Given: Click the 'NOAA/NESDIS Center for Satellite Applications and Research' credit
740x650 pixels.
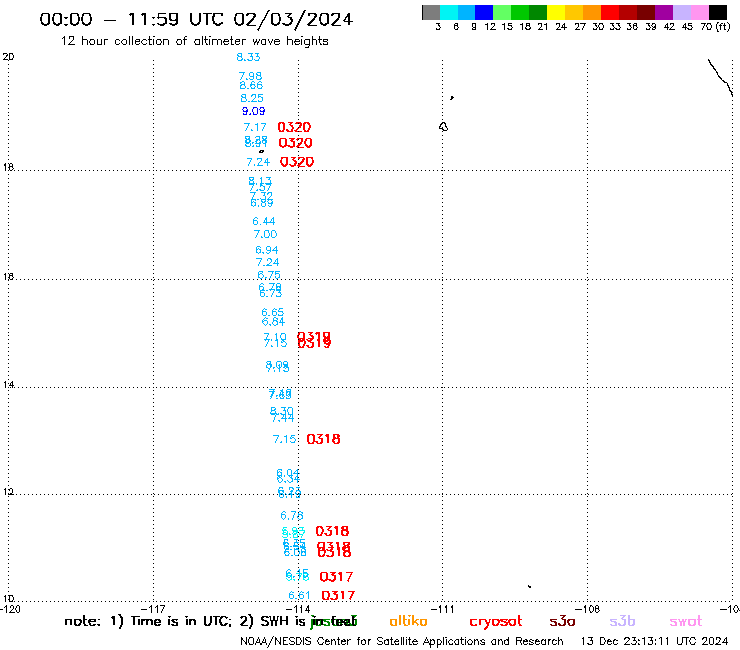Looking at the screenshot, I should [x=402, y=642].
